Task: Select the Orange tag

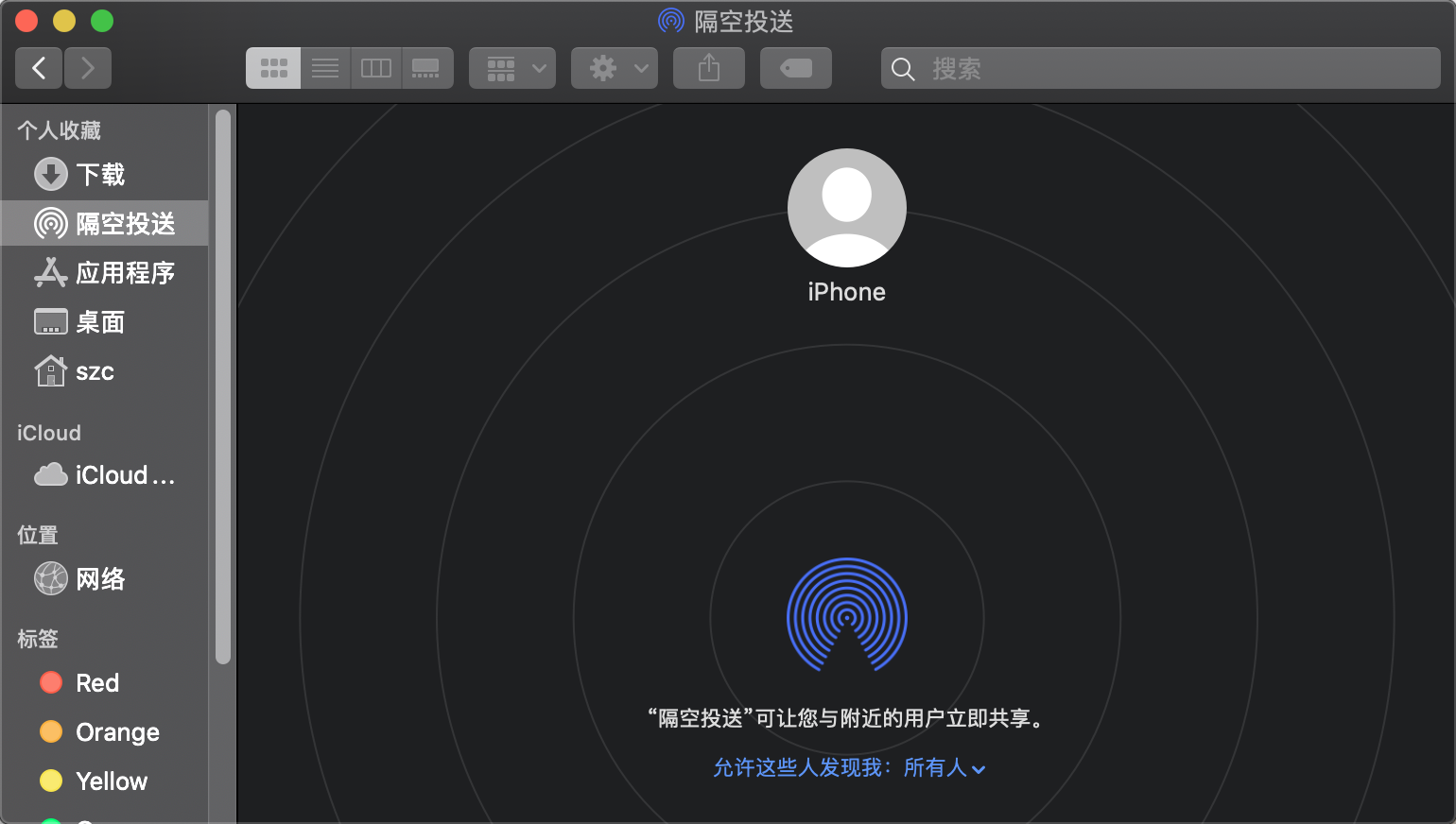Action: click(x=105, y=731)
